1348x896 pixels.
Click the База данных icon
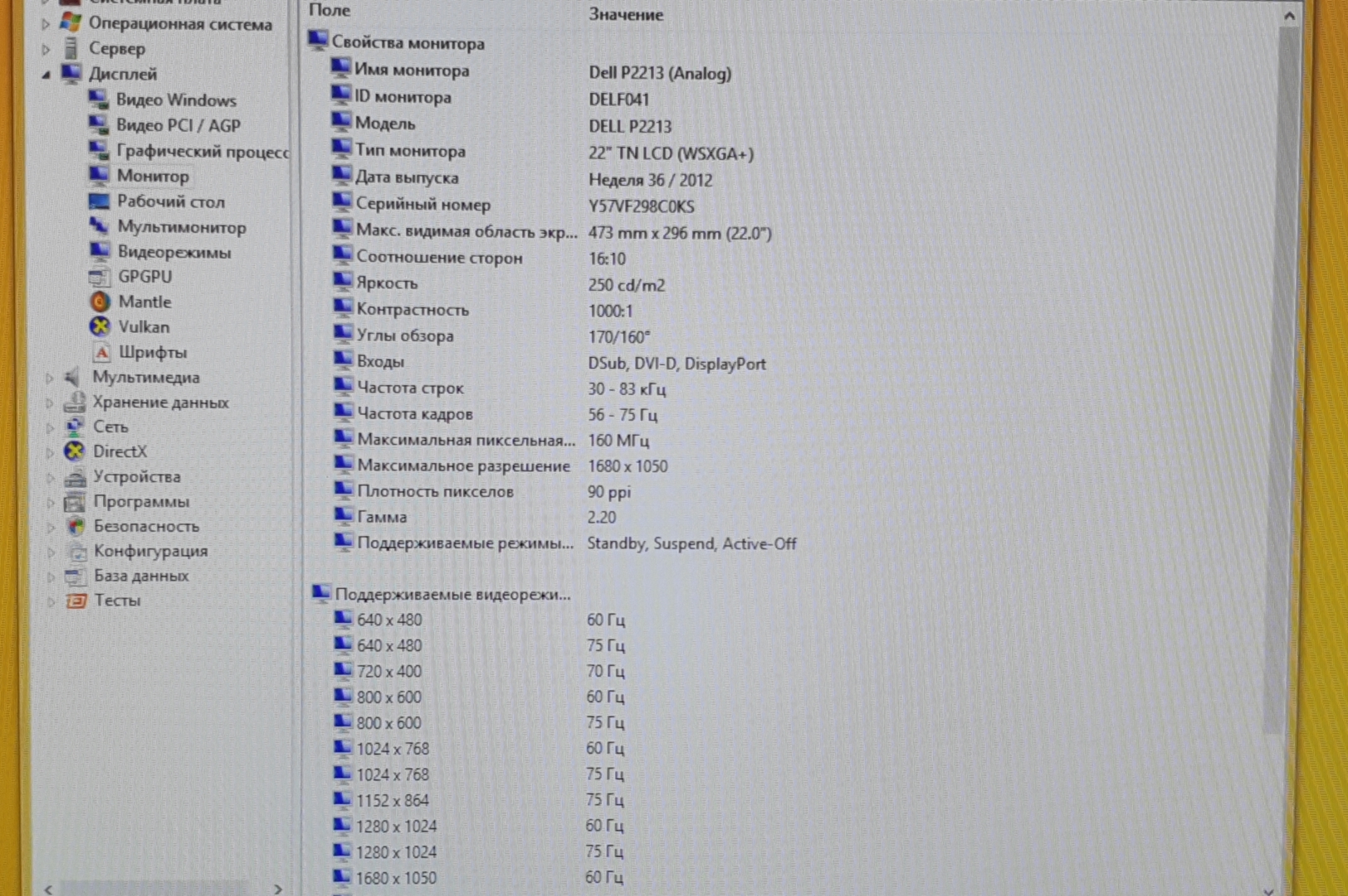point(76,575)
